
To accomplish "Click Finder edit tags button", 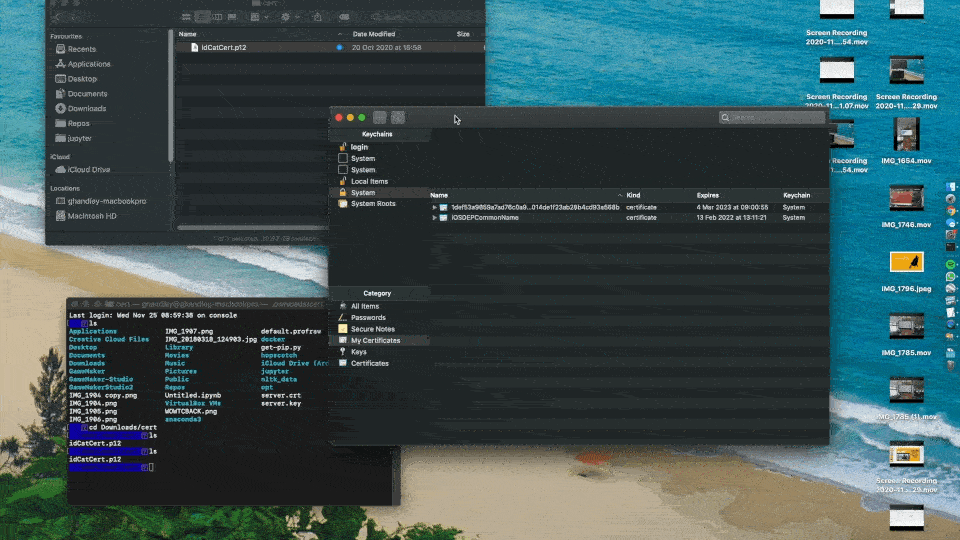I will coord(344,17).
